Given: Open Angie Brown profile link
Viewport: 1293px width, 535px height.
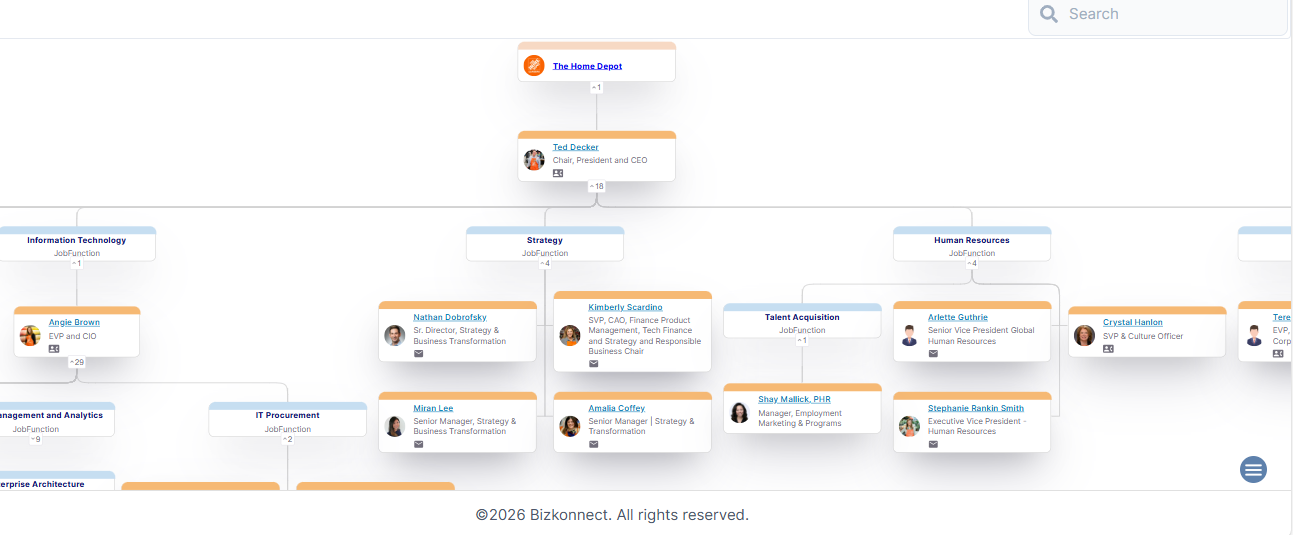Looking at the screenshot, I should click(x=74, y=322).
